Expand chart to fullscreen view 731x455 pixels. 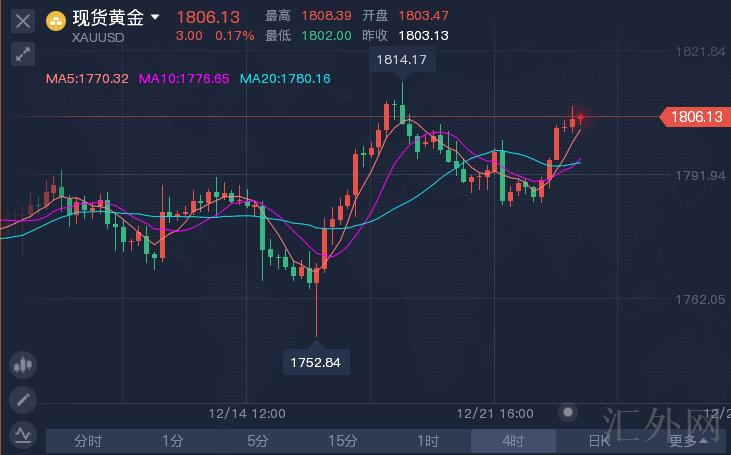23,54
